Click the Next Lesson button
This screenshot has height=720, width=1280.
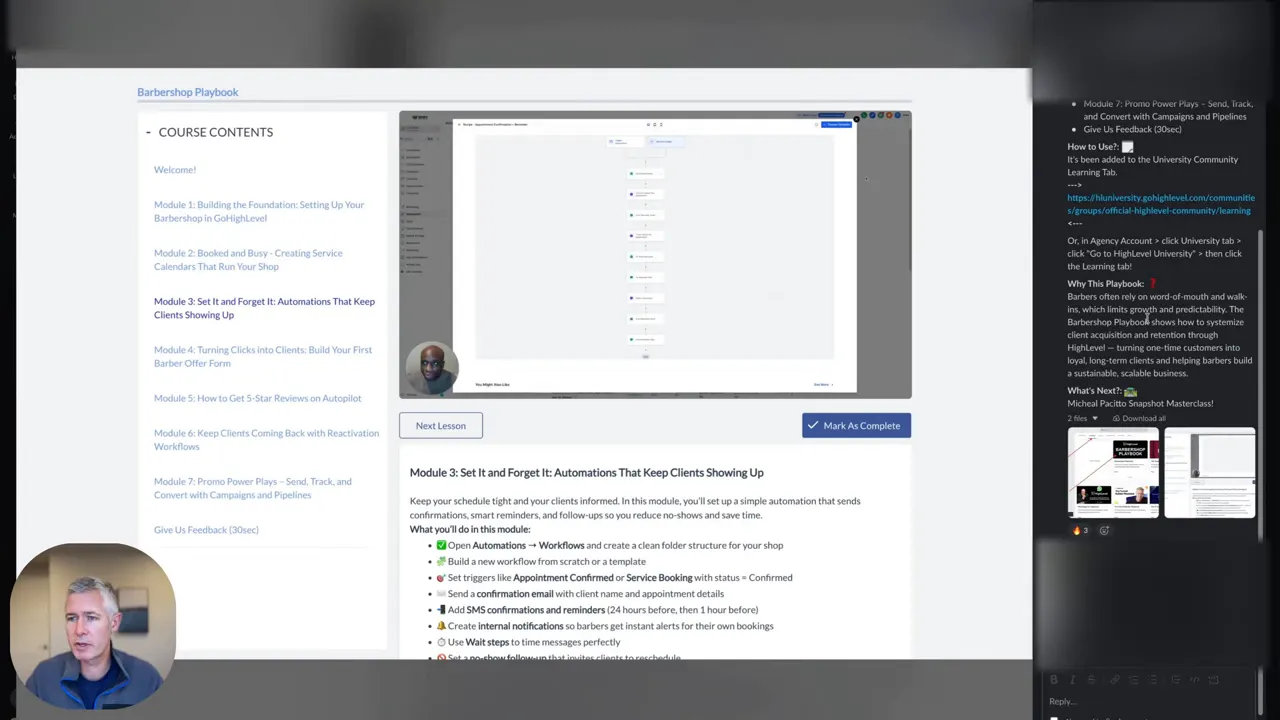[441, 426]
